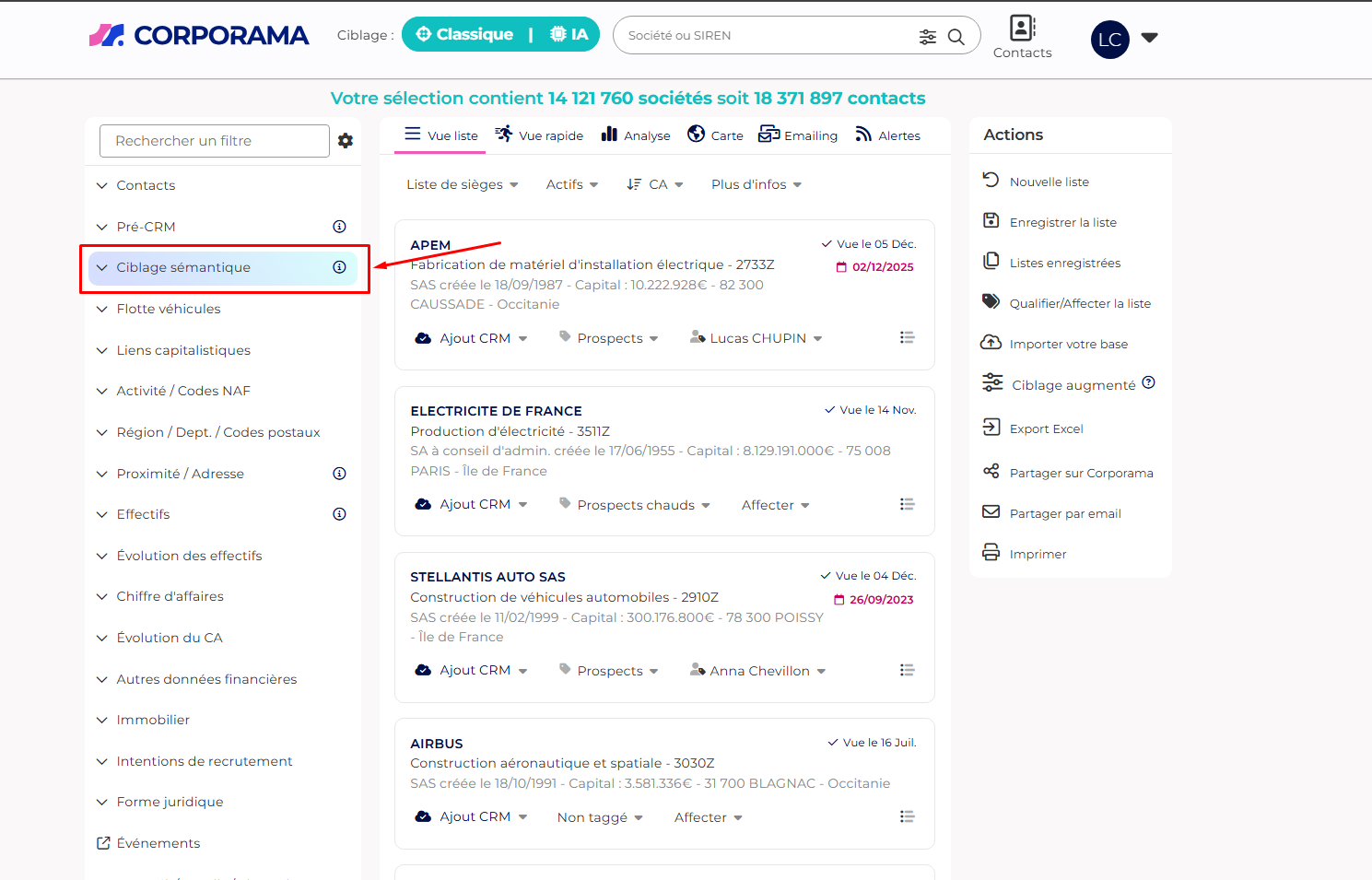
Task: Open user account dropdown arrow
Action: pyautogui.click(x=1149, y=38)
